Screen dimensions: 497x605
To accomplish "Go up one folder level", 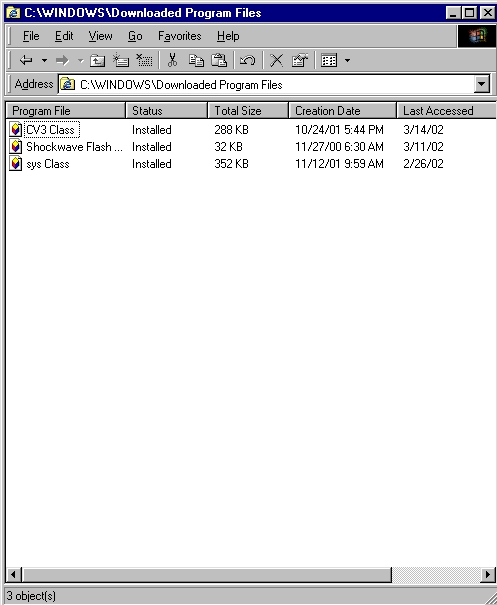I will (97, 60).
